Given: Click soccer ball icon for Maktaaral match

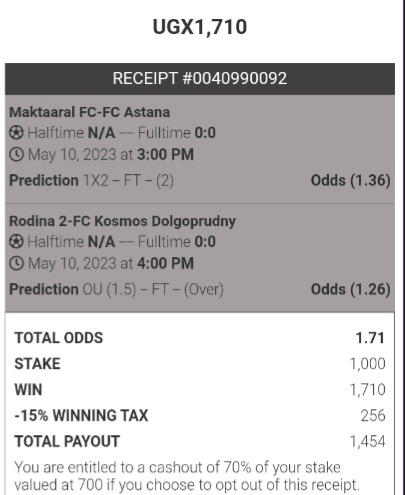Looking at the screenshot, I should point(16,133).
